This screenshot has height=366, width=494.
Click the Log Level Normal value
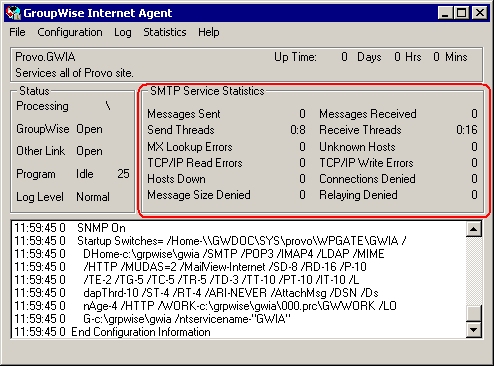click(93, 197)
